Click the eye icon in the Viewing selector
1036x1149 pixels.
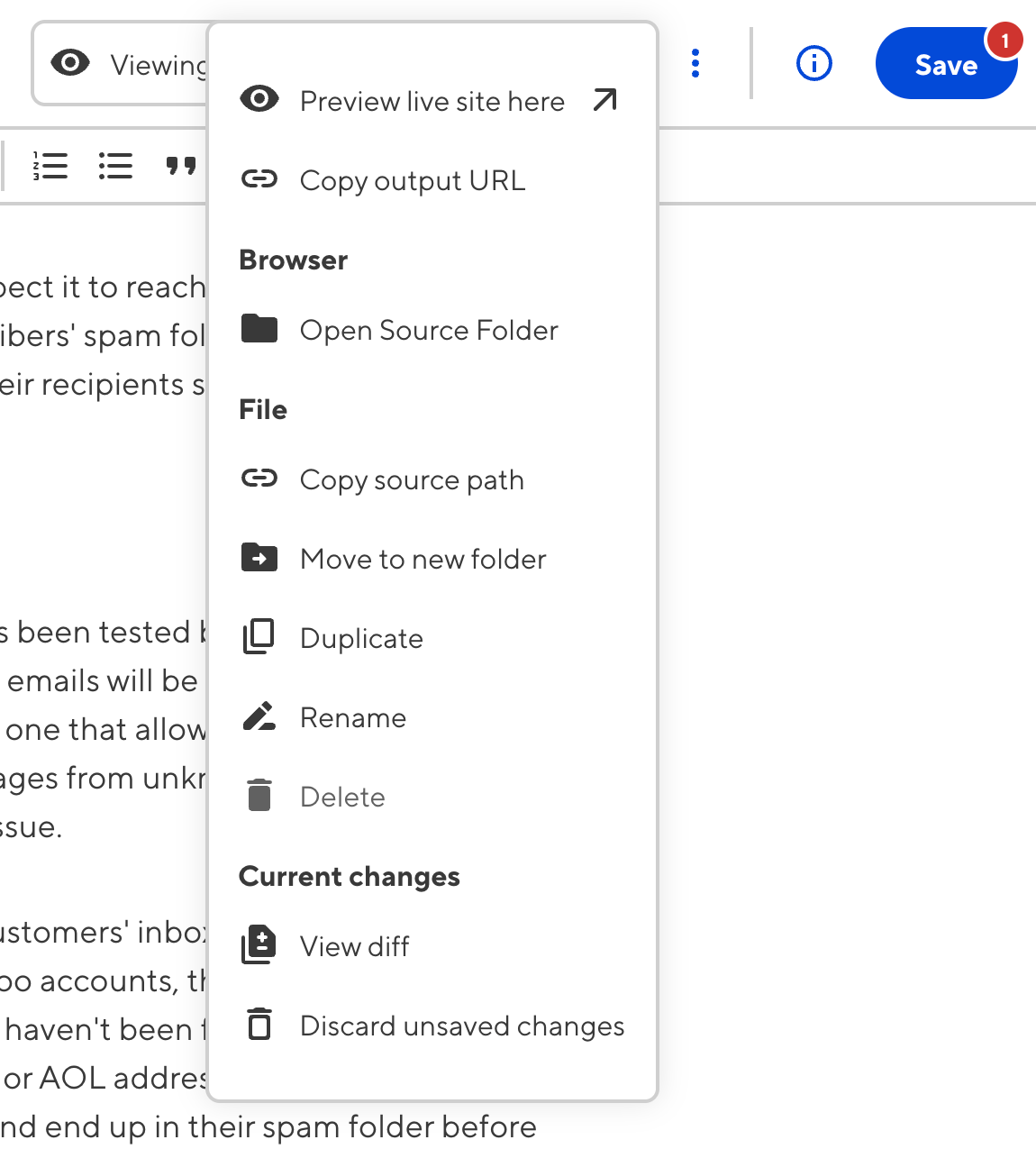[x=70, y=63]
